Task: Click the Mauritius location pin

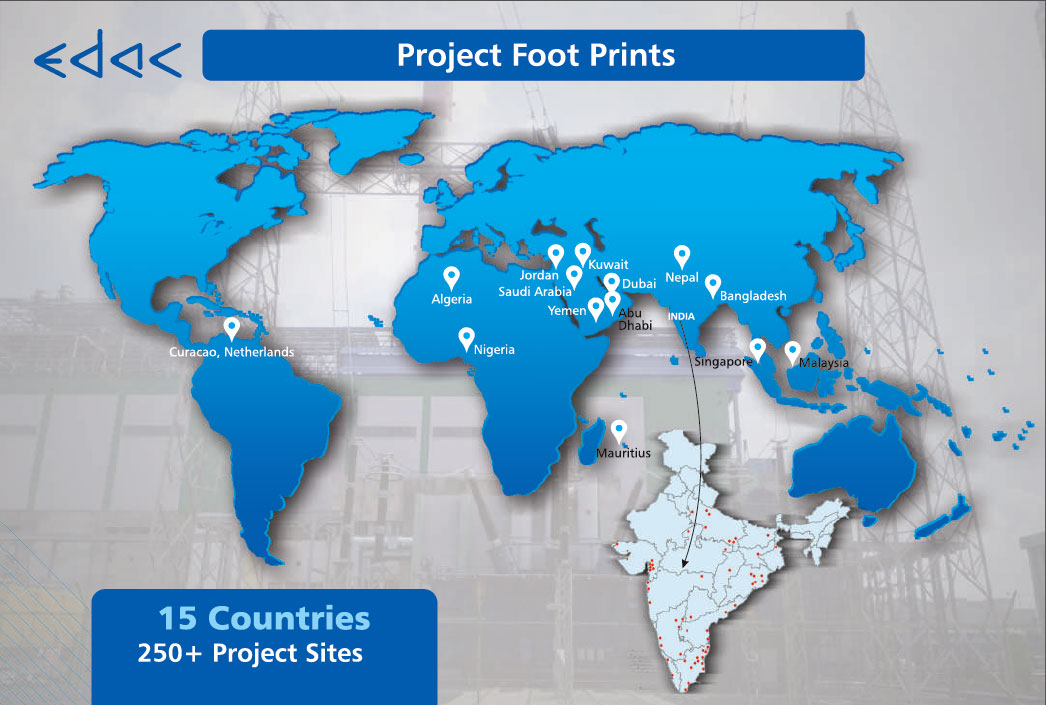Action: coord(619,432)
